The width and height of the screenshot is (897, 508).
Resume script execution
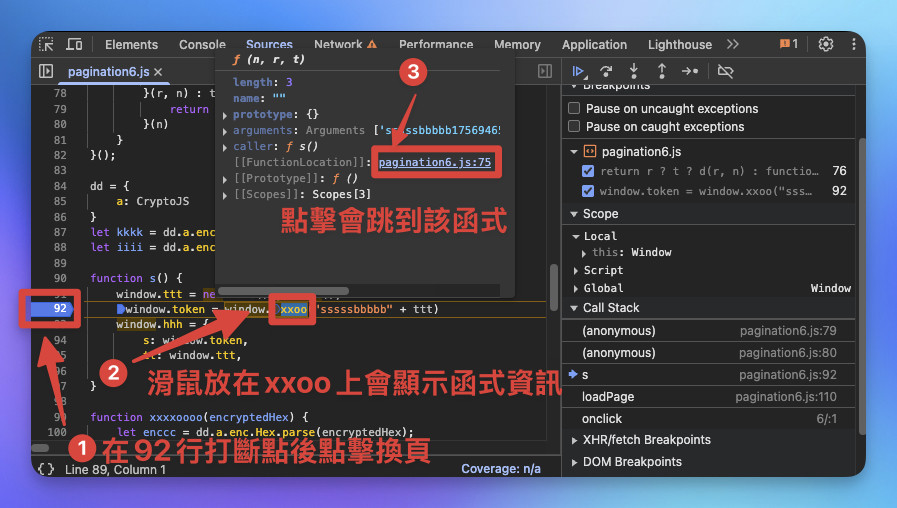[579, 72]
